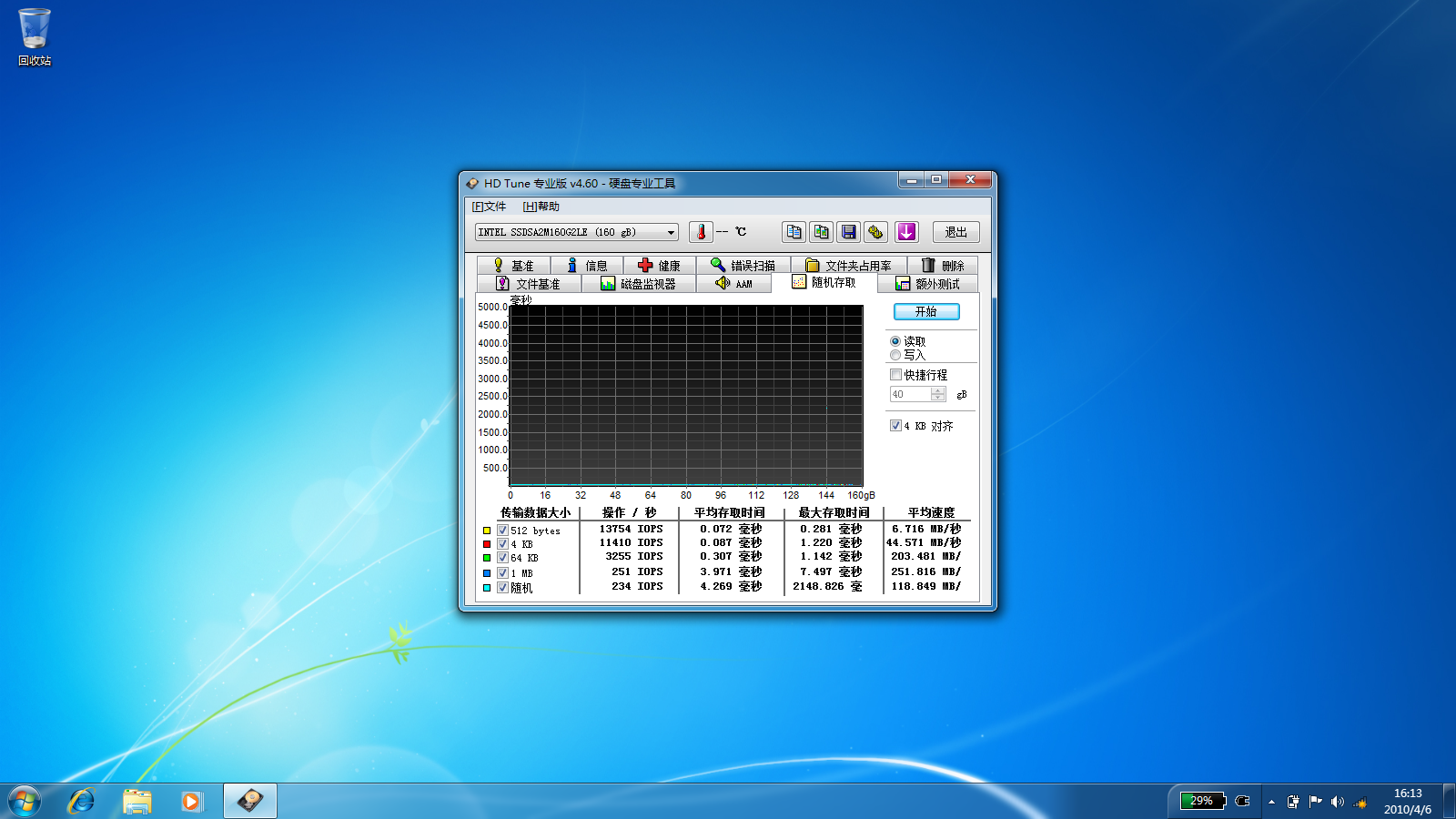Viewport: 1456px width, 819px height.
Task: Click the temperature thermometer icon
Action: coord(701,232)
